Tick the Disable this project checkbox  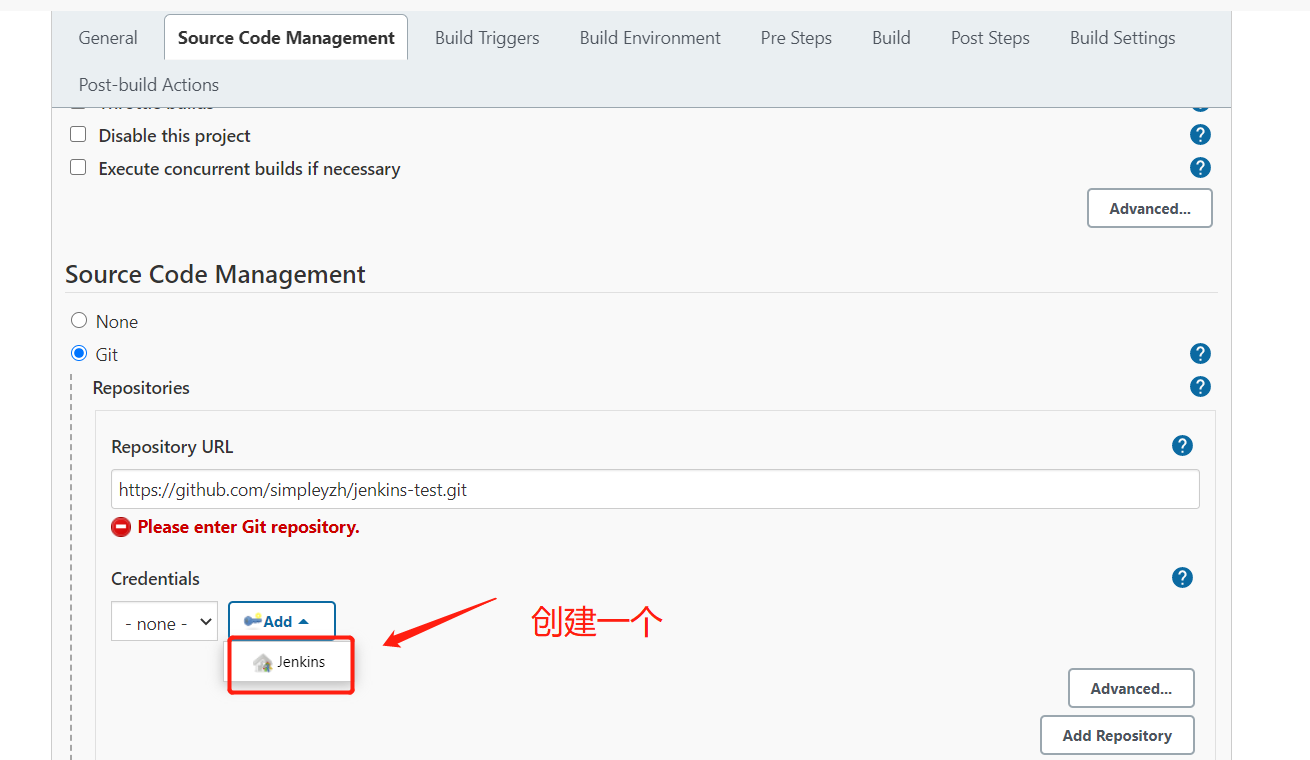[78, 135]
